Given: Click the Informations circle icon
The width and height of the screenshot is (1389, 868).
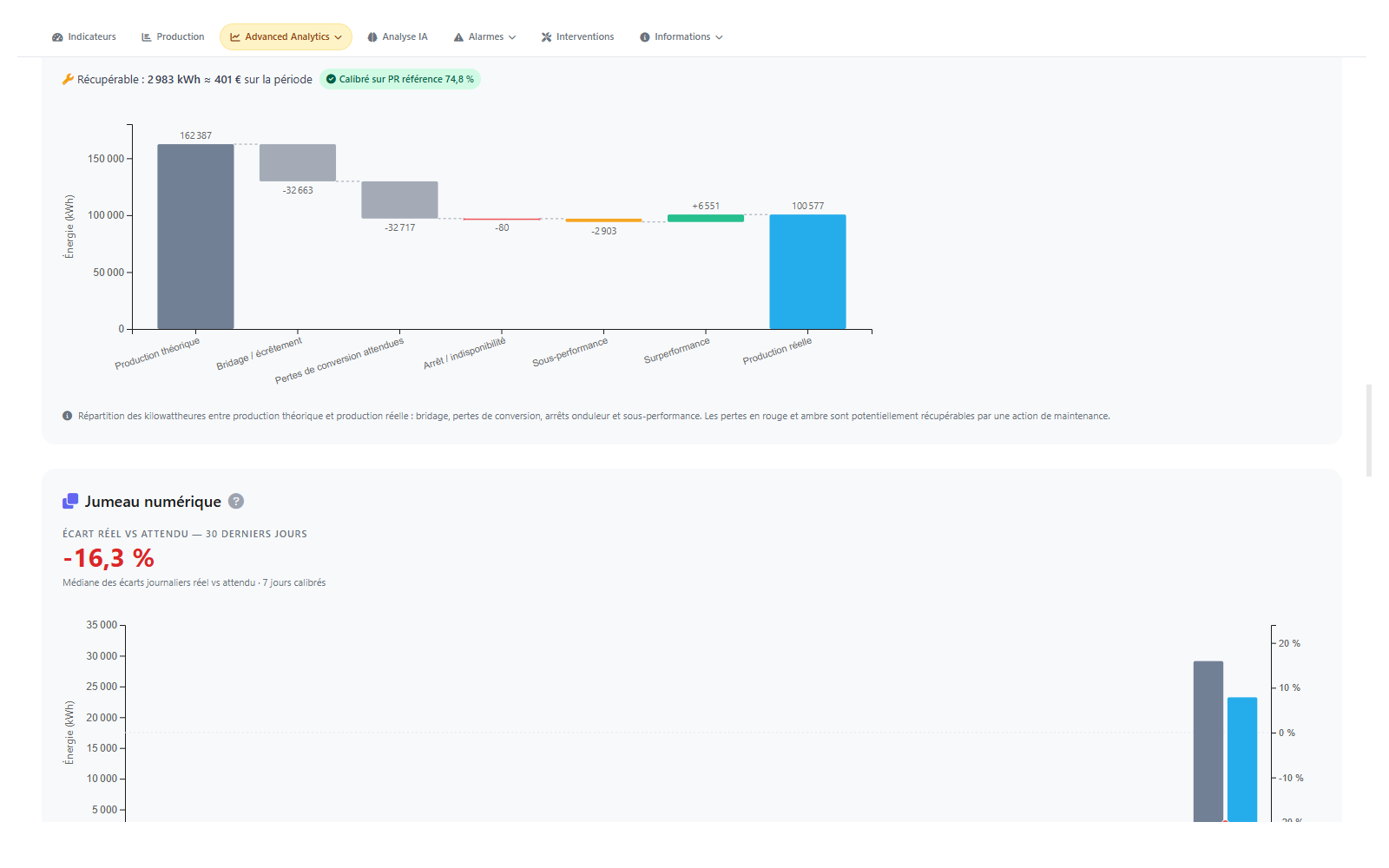Looking at the screenshot, I should click(645, 37).
